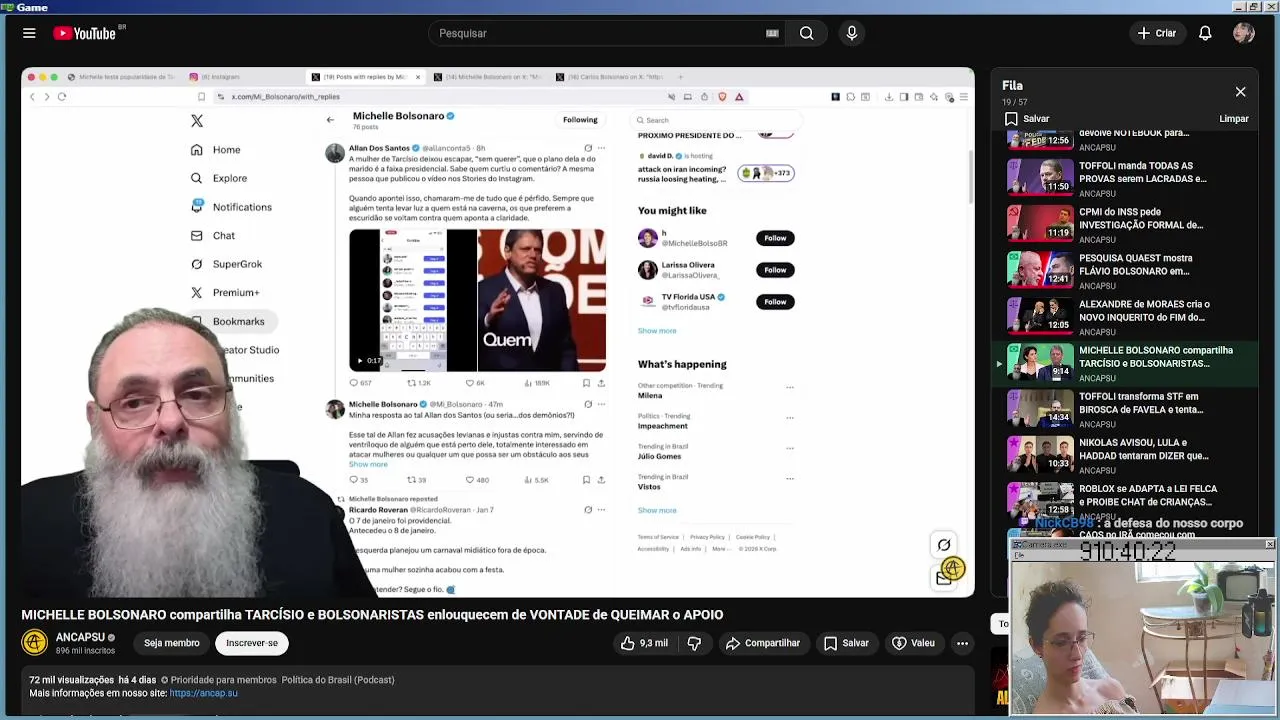Share the video via Compartilhar

(763, 643)
